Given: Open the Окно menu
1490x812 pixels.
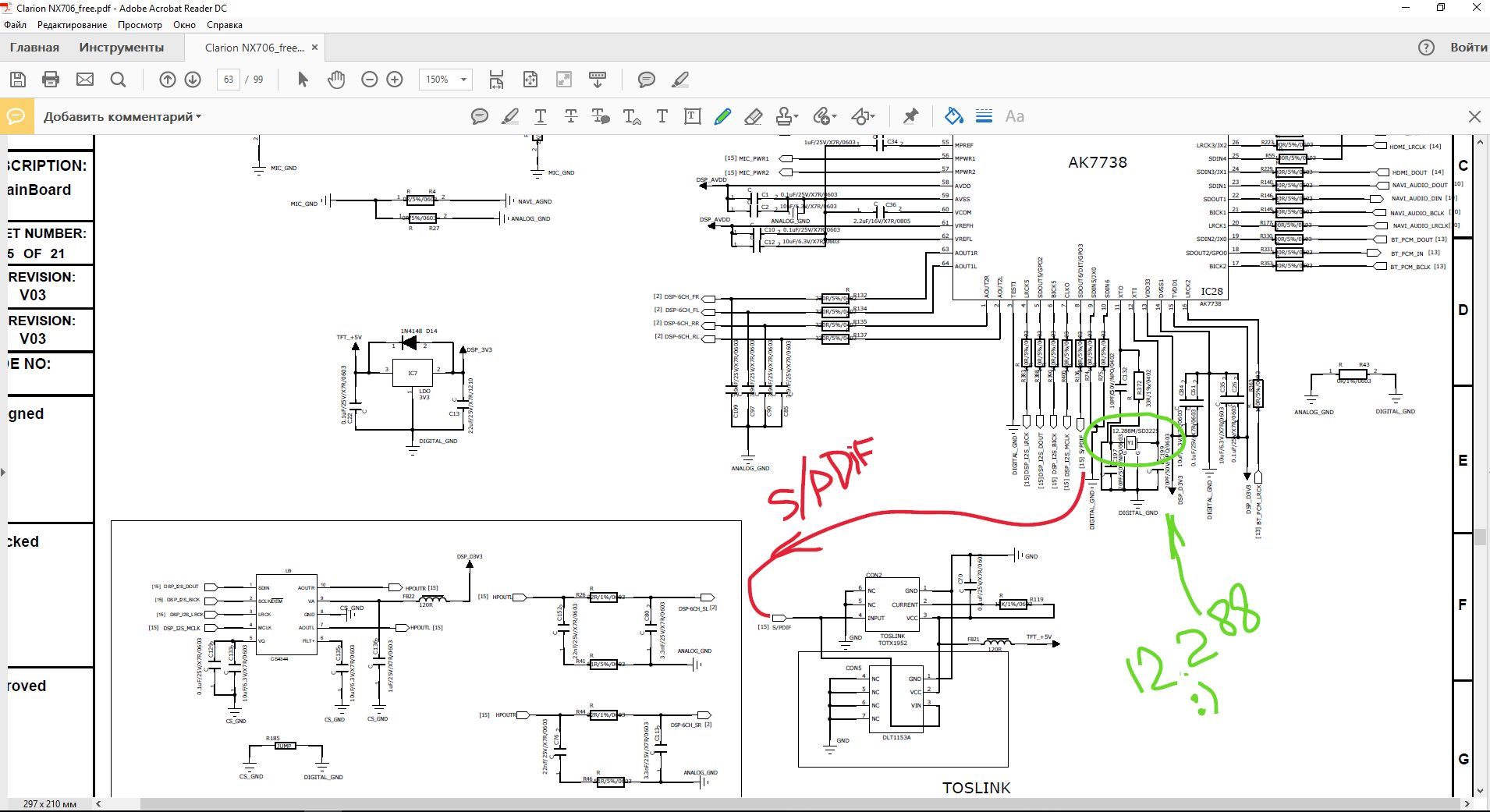Looking at the screenshot, I should 184,25.
